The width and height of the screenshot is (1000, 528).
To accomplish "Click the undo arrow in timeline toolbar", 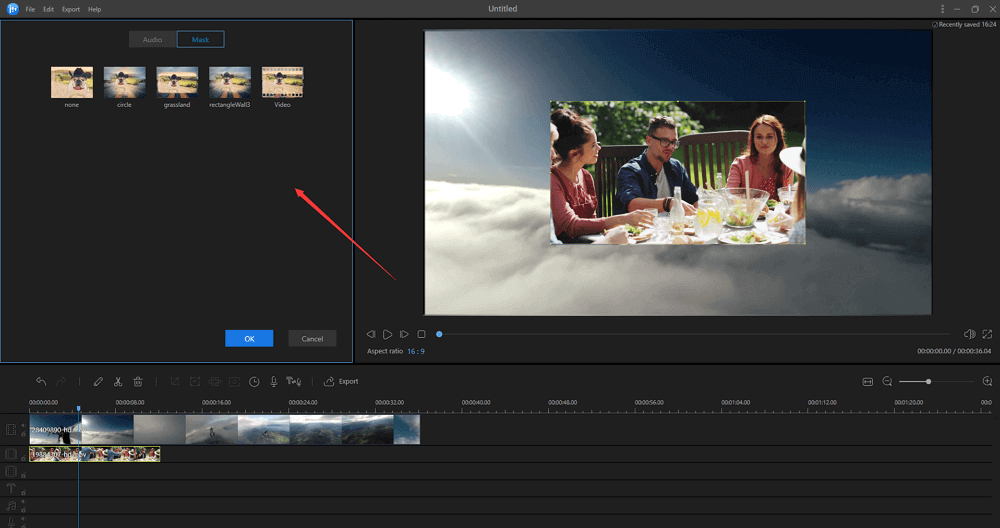I will pyautogui.click(x=41, y=381).
